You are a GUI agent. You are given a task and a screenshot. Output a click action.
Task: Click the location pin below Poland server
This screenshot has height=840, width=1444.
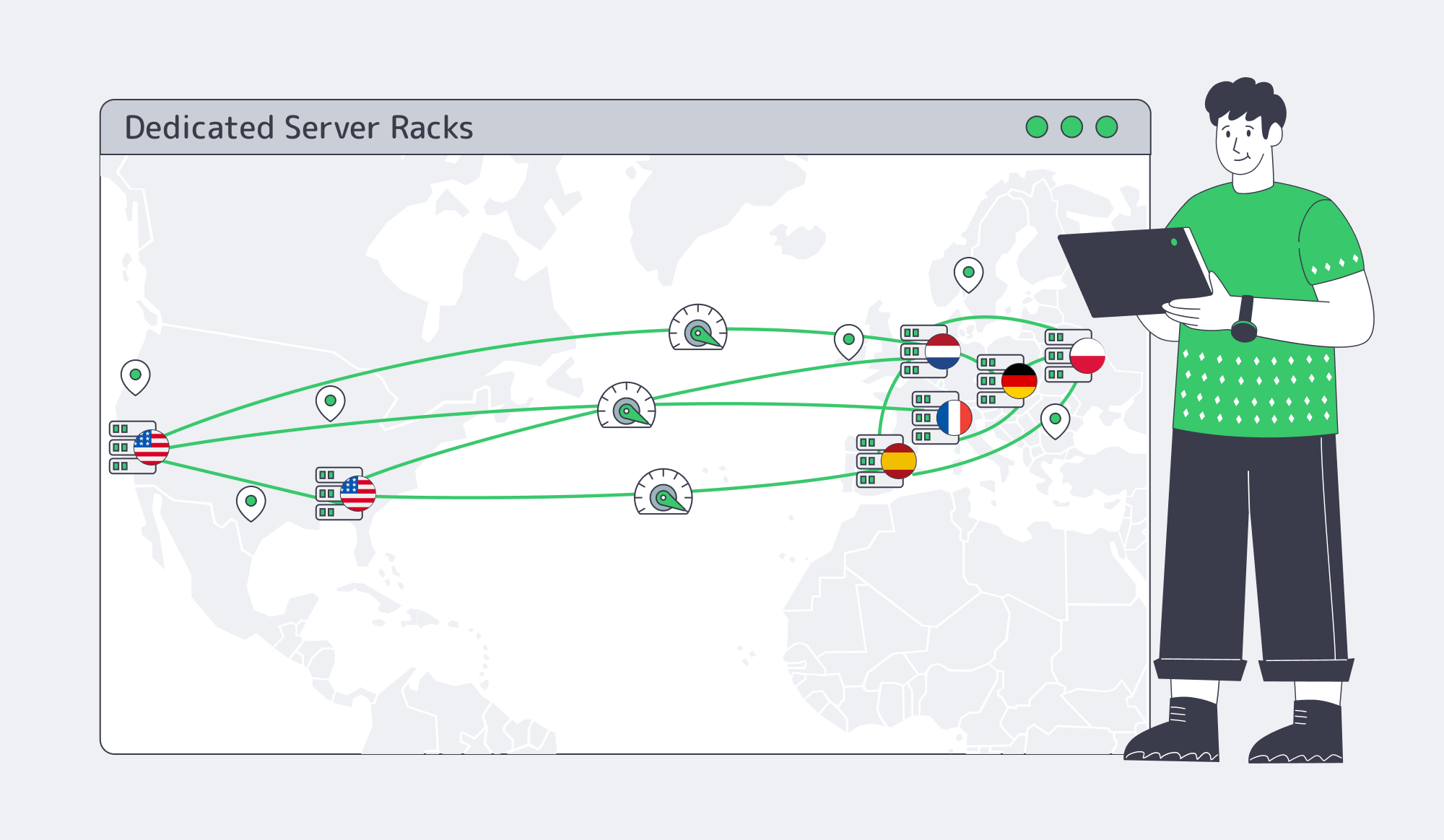point(1055,421)
